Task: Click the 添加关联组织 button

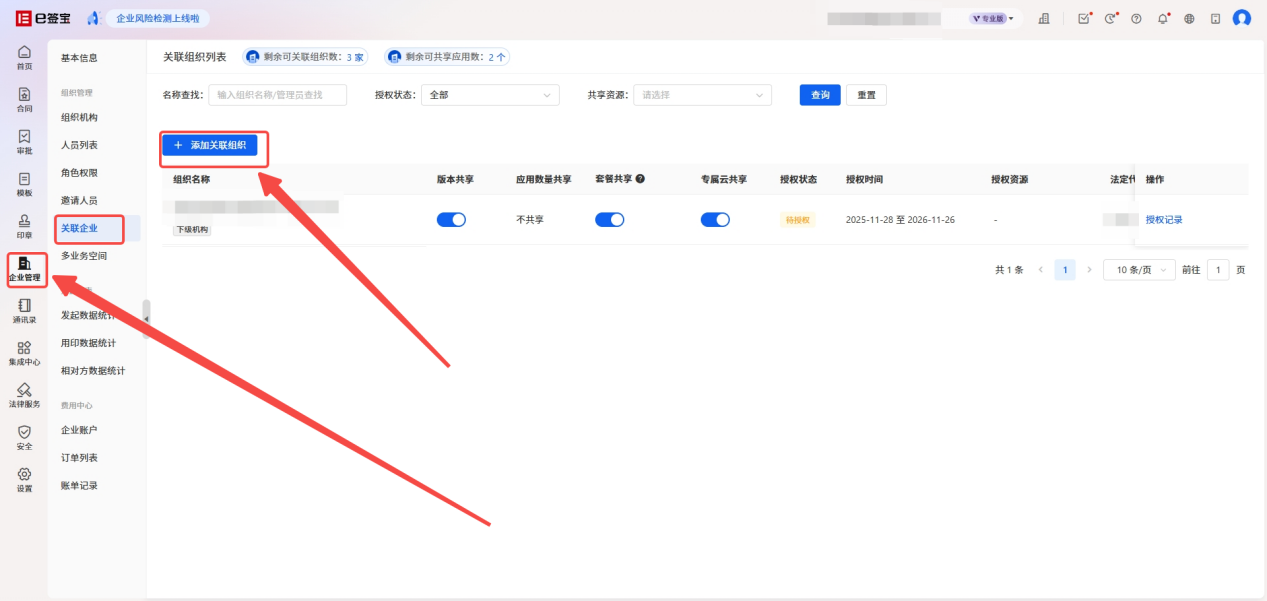Action: coord(210,145)
